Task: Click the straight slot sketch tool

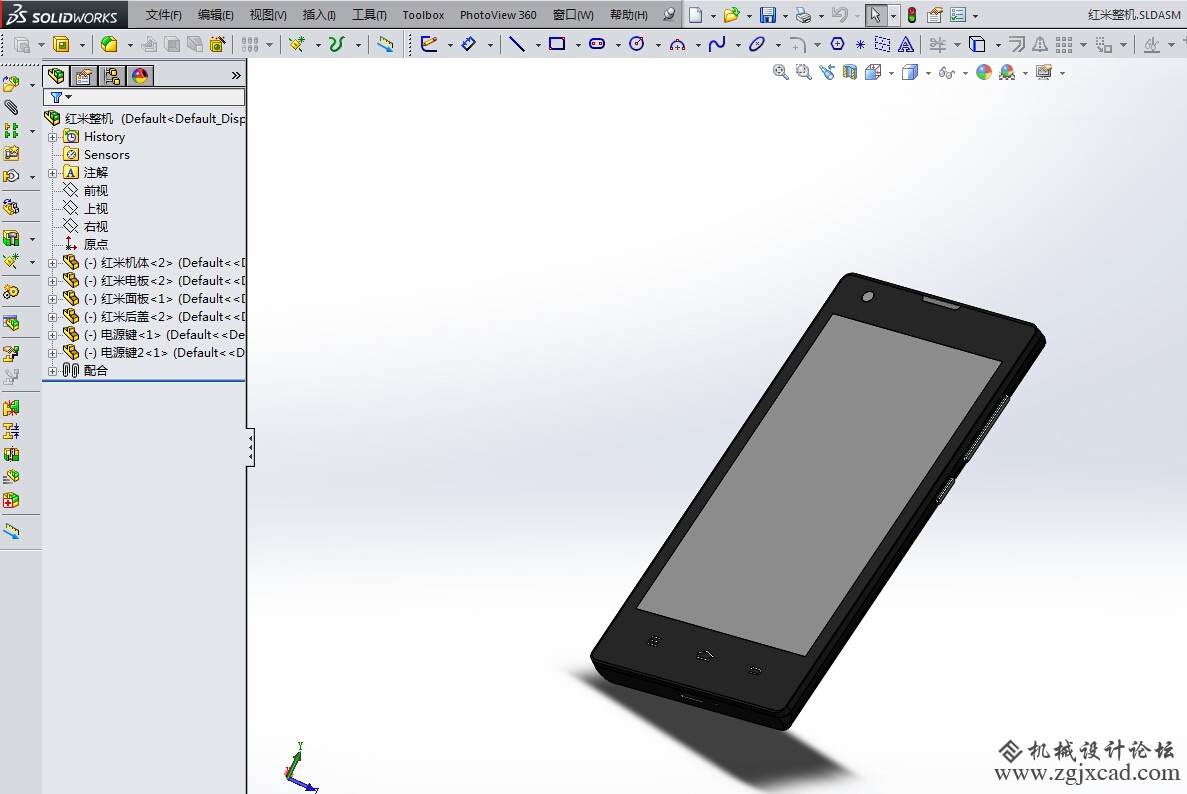Action: 597,45
